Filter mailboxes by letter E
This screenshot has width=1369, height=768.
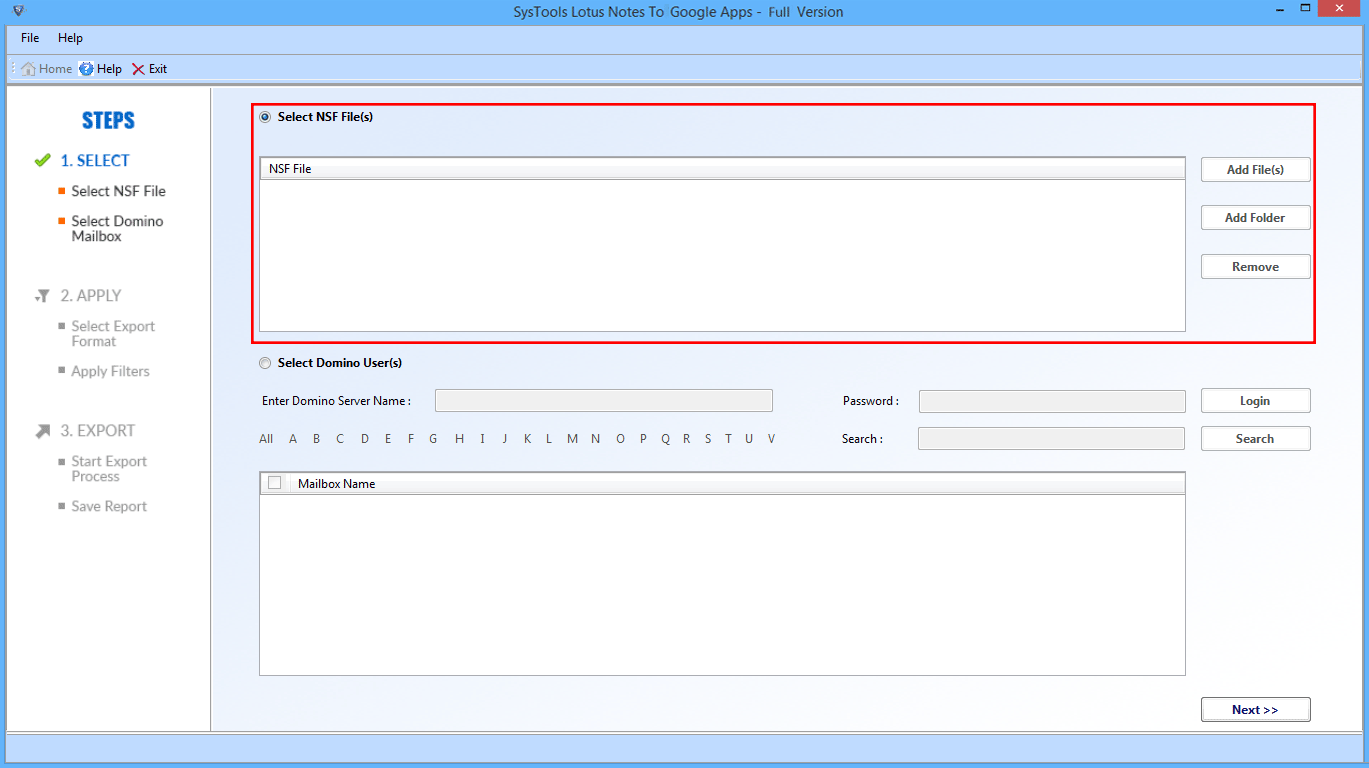(388, 439)
